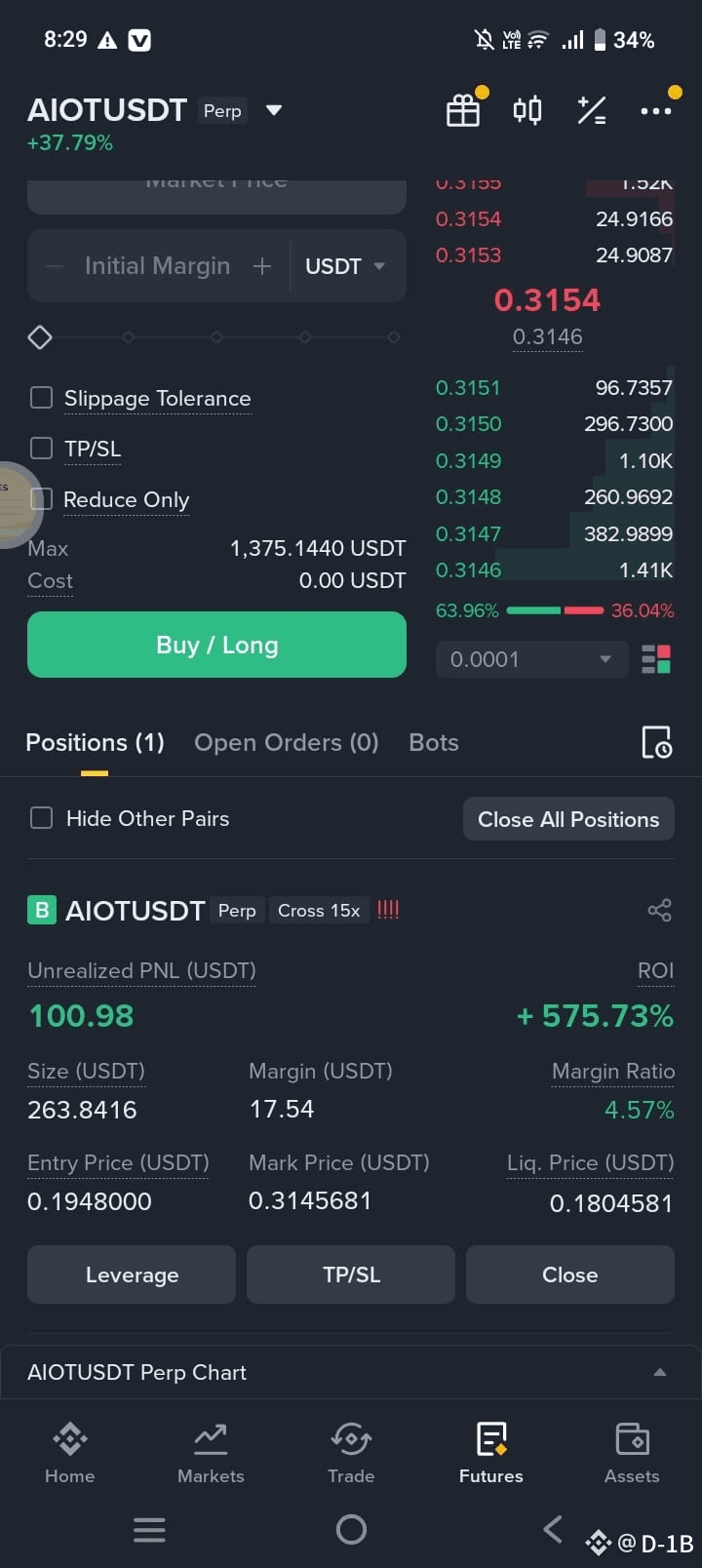Open the USDT unit dropdown
Screen dimensions: 702x1568
345,266
